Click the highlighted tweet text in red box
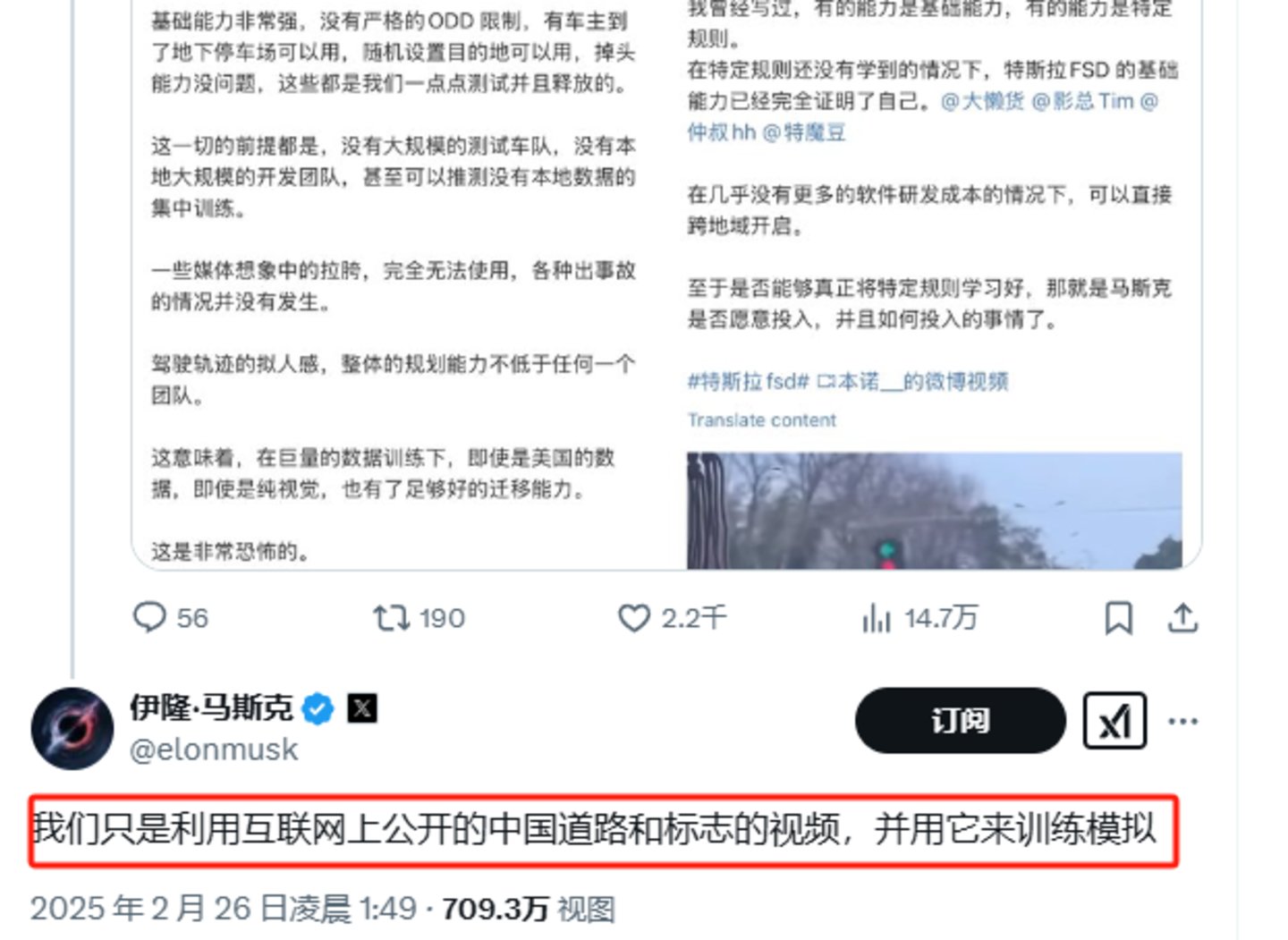Image resolution: width=1288 pixels, height=940 pixels. [x=604, y=831]
